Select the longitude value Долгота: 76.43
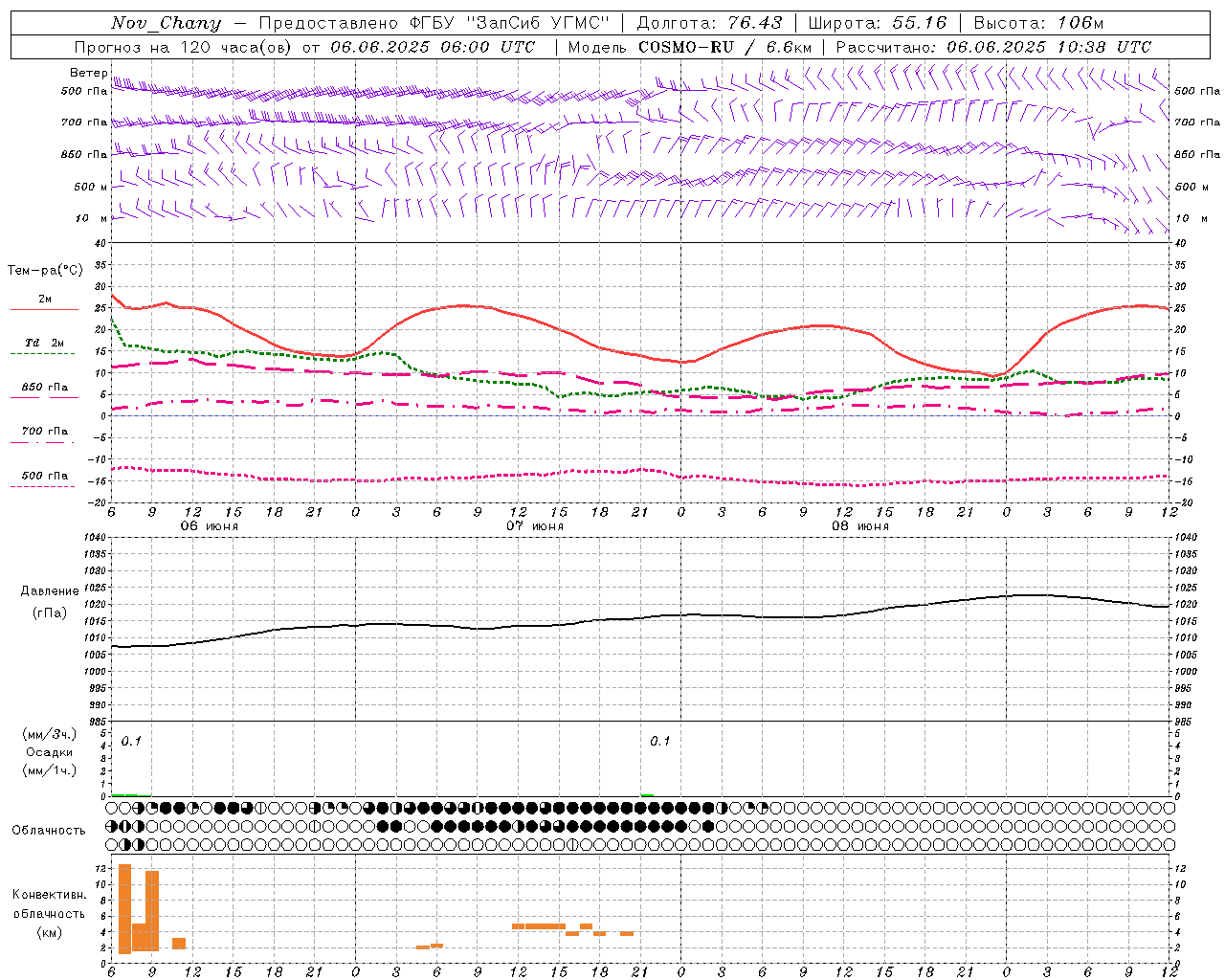This screenshot has width=1225, height=980. (709, 23)
